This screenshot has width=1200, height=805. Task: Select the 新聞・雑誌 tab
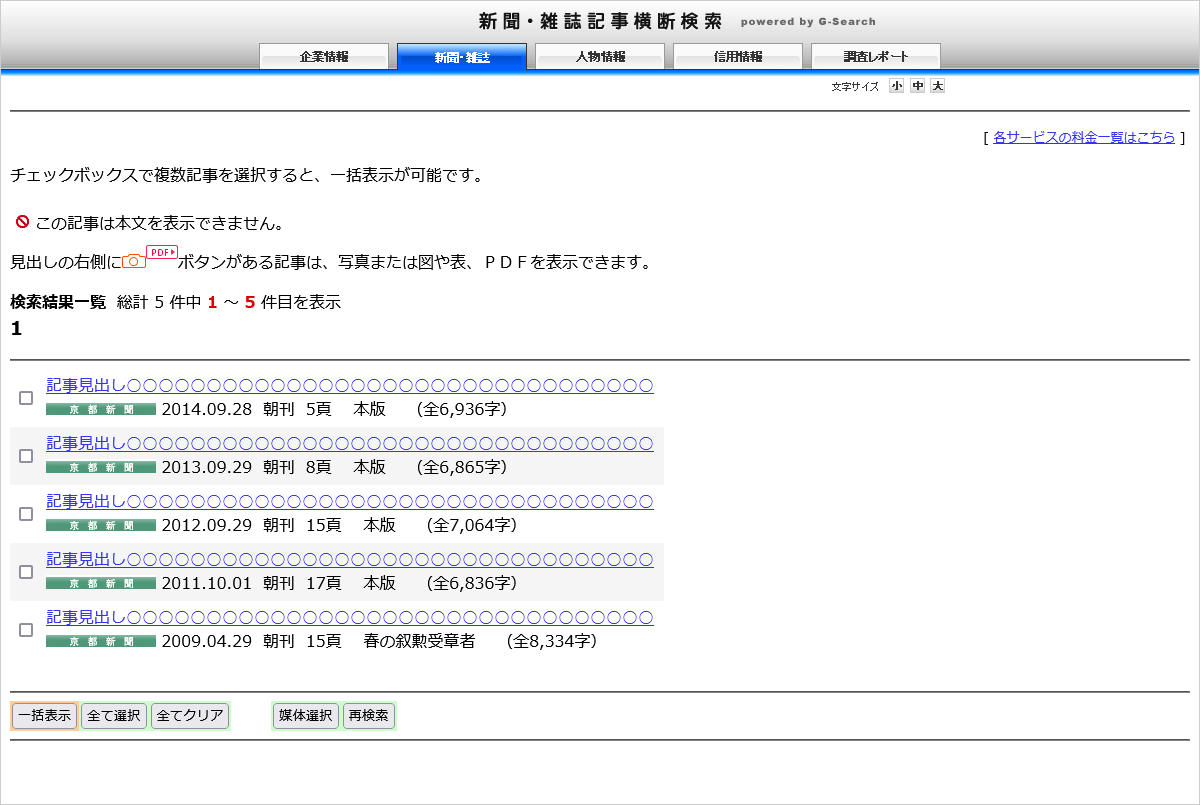click(462, 57)
